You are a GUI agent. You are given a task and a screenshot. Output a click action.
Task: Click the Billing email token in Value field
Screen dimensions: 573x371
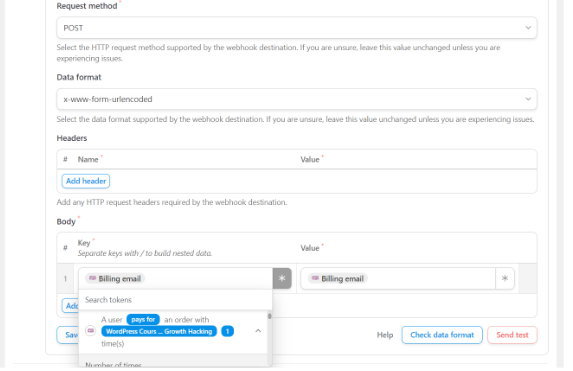click(x=338, y=279)
